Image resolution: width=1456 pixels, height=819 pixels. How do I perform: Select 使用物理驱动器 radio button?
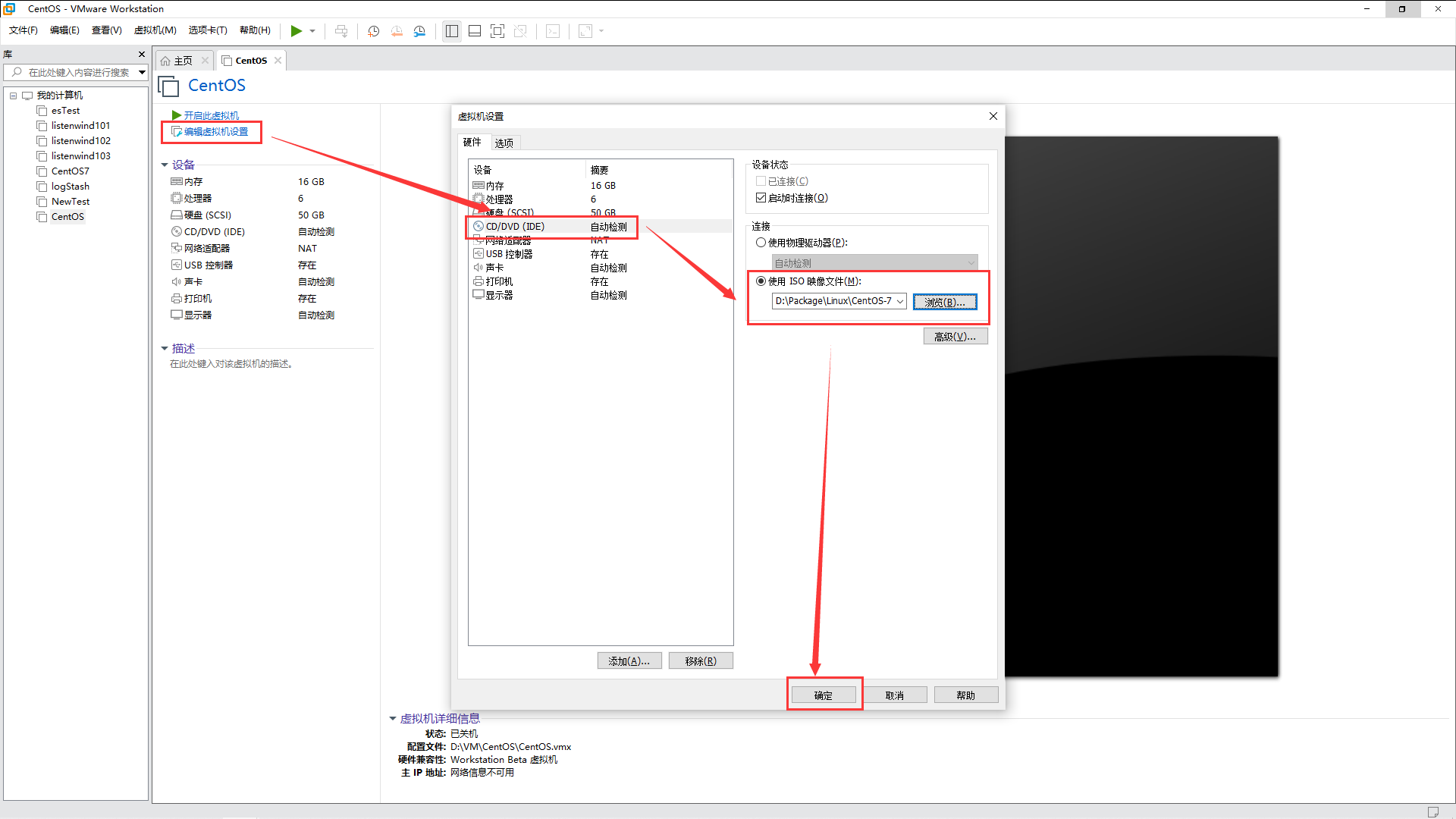click(x=761, y=243)
